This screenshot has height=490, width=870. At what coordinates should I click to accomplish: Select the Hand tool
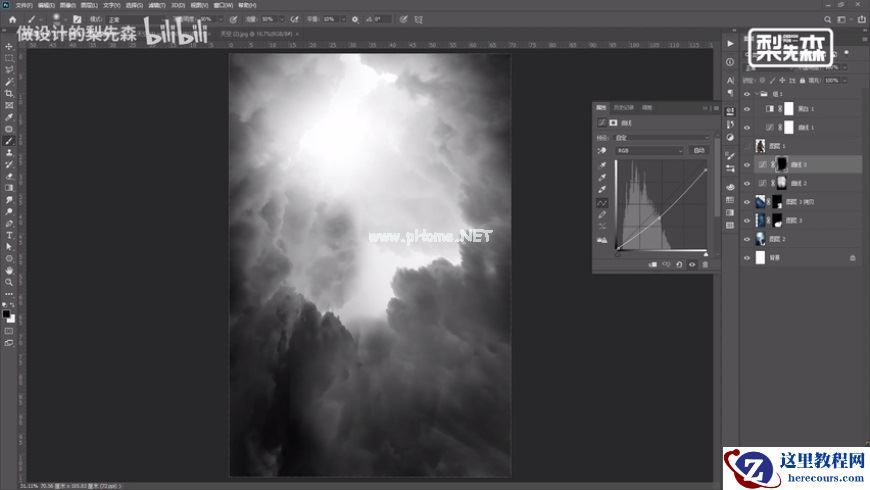[9, 270]
